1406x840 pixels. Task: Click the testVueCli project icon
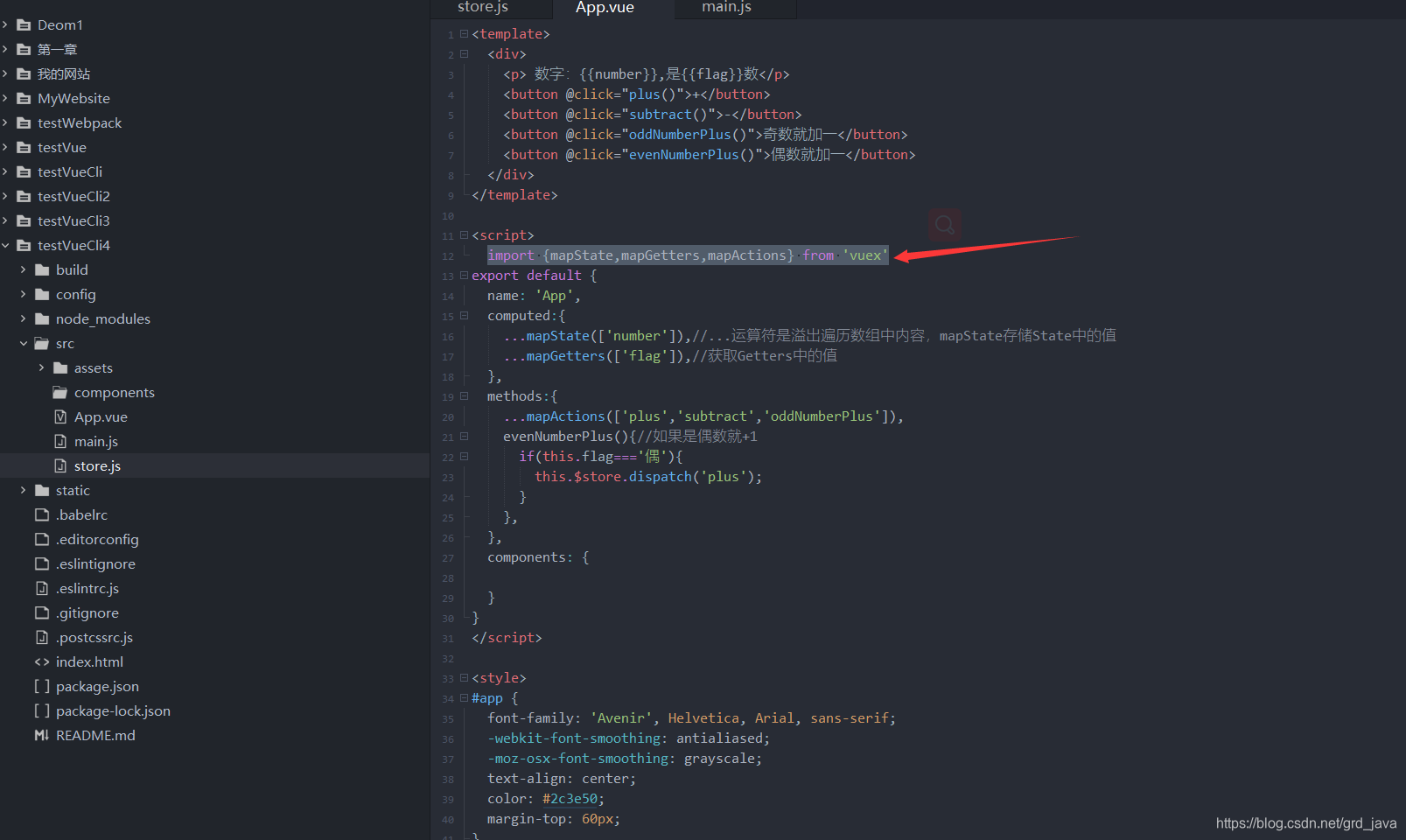pos(24,172)
